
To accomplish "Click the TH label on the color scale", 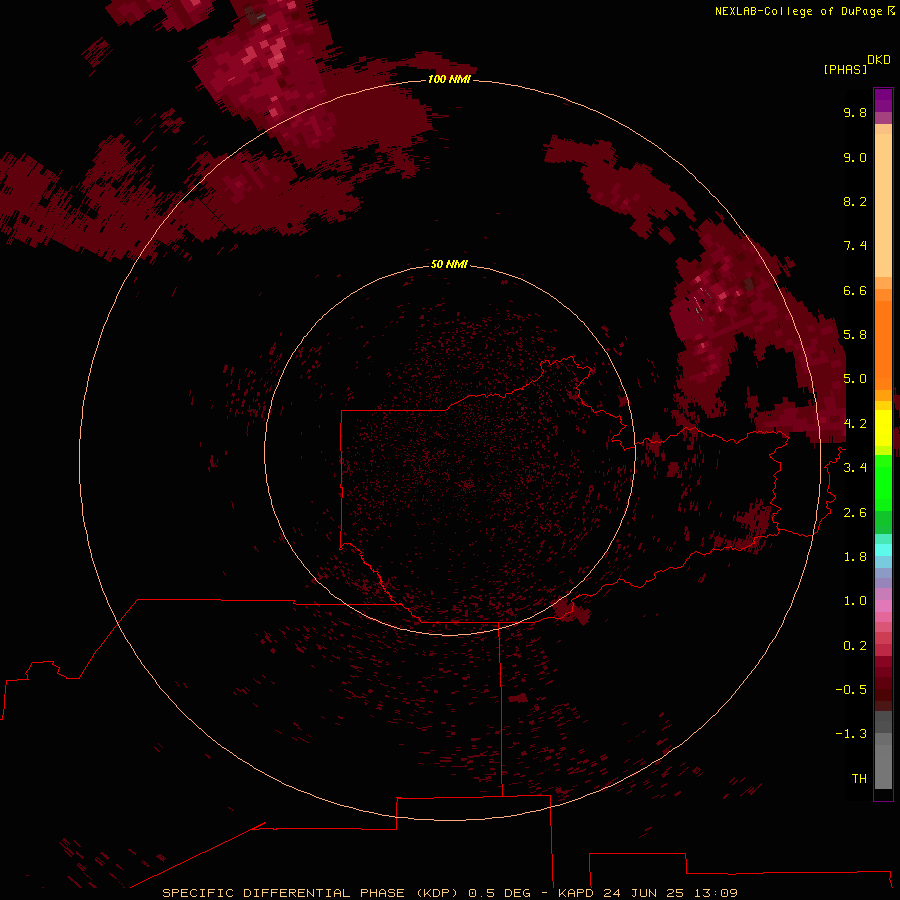I will click(859, 779).
